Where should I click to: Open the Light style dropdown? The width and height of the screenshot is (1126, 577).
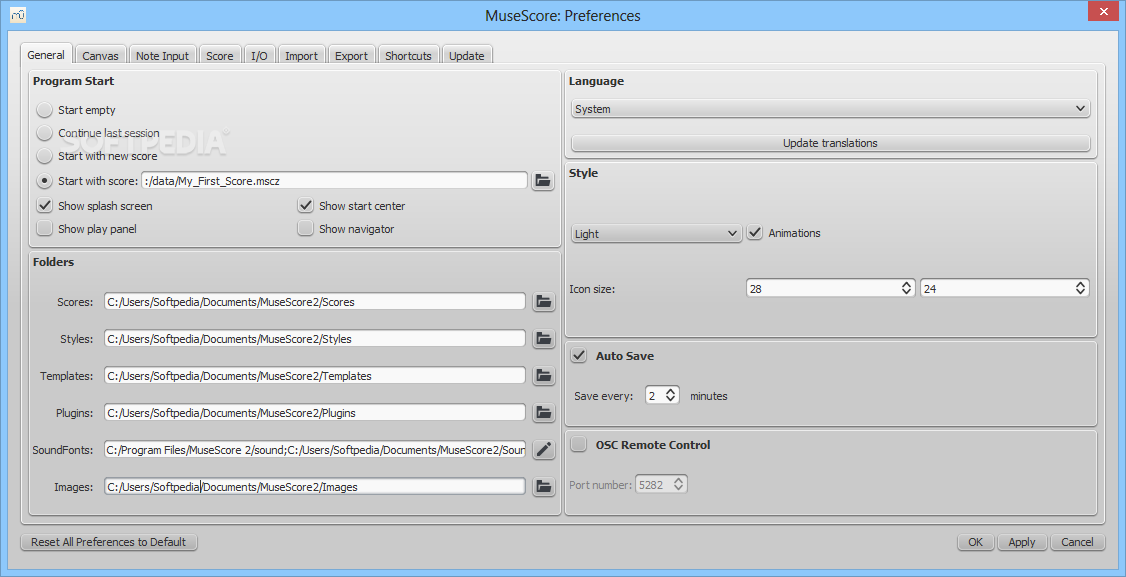(x=656, y=234)
